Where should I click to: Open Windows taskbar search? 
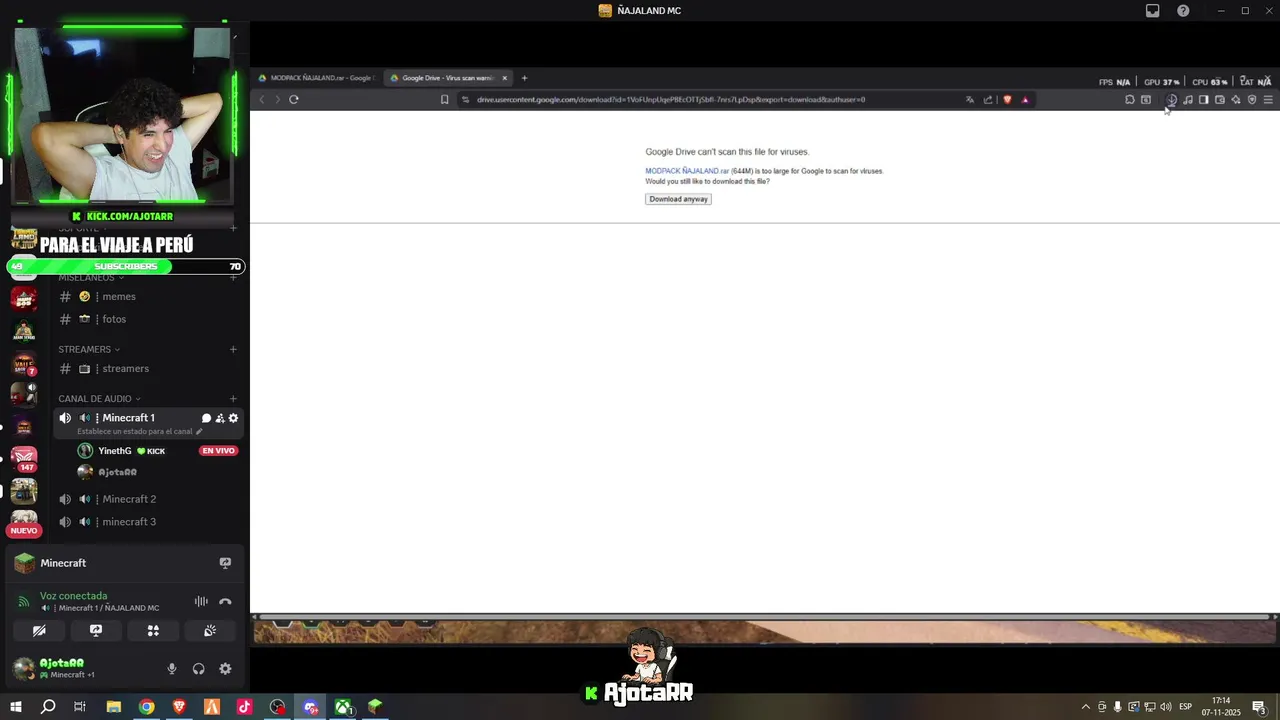pyautogui.click(x=48, y=707)
